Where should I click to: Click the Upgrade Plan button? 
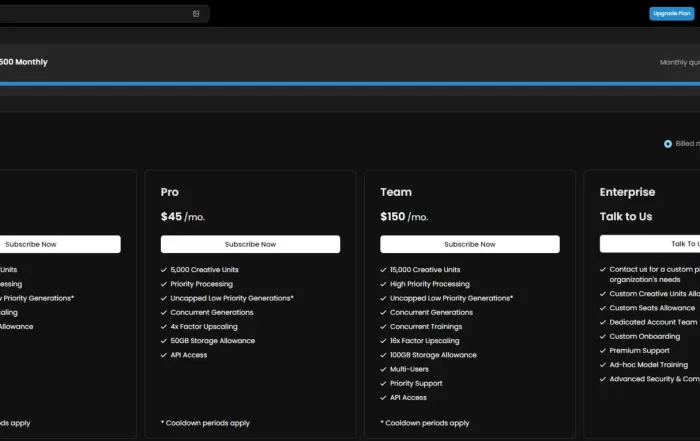pos(671,13)
